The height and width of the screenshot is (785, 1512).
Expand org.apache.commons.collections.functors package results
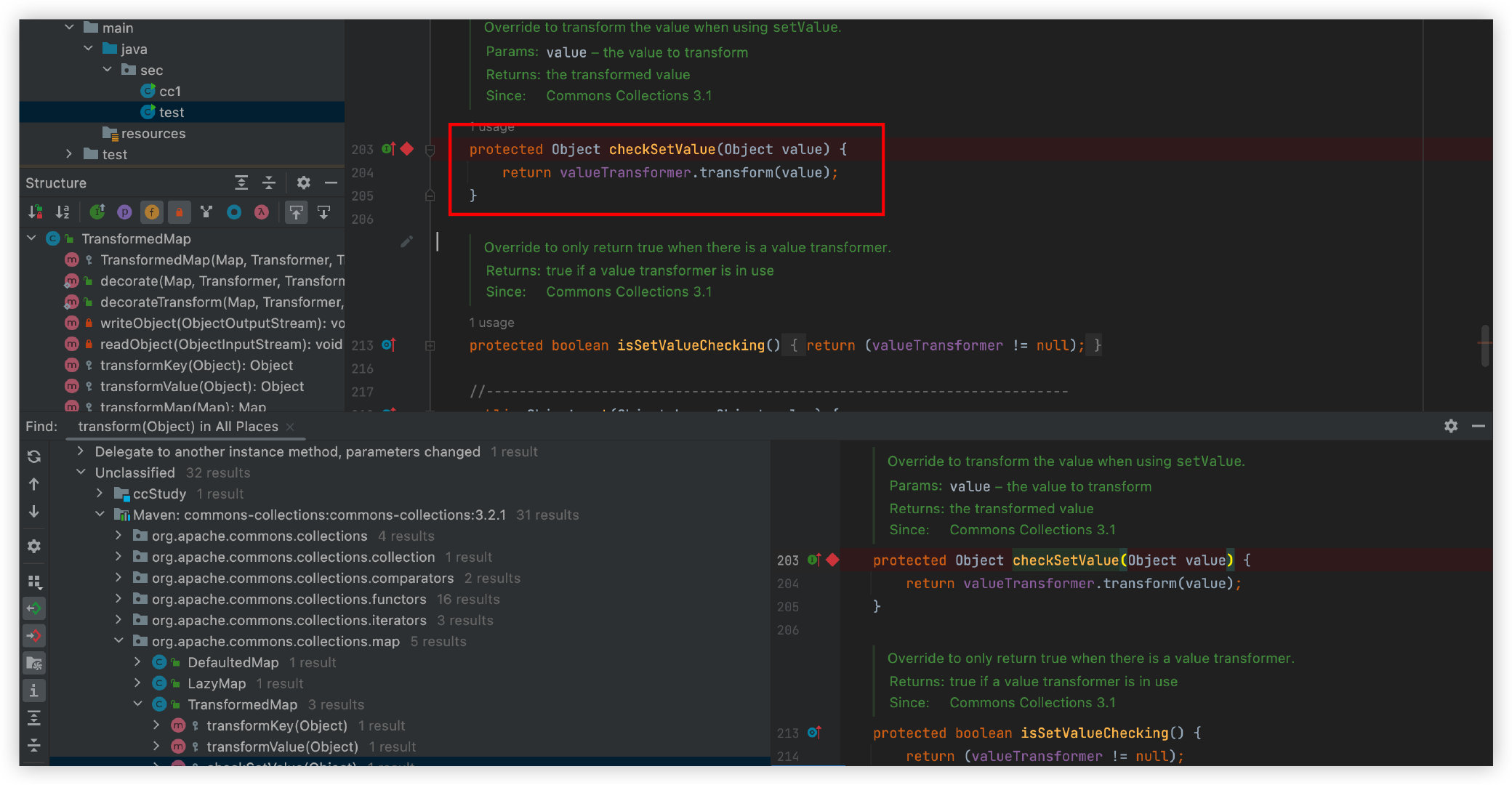tap(118, 599)
